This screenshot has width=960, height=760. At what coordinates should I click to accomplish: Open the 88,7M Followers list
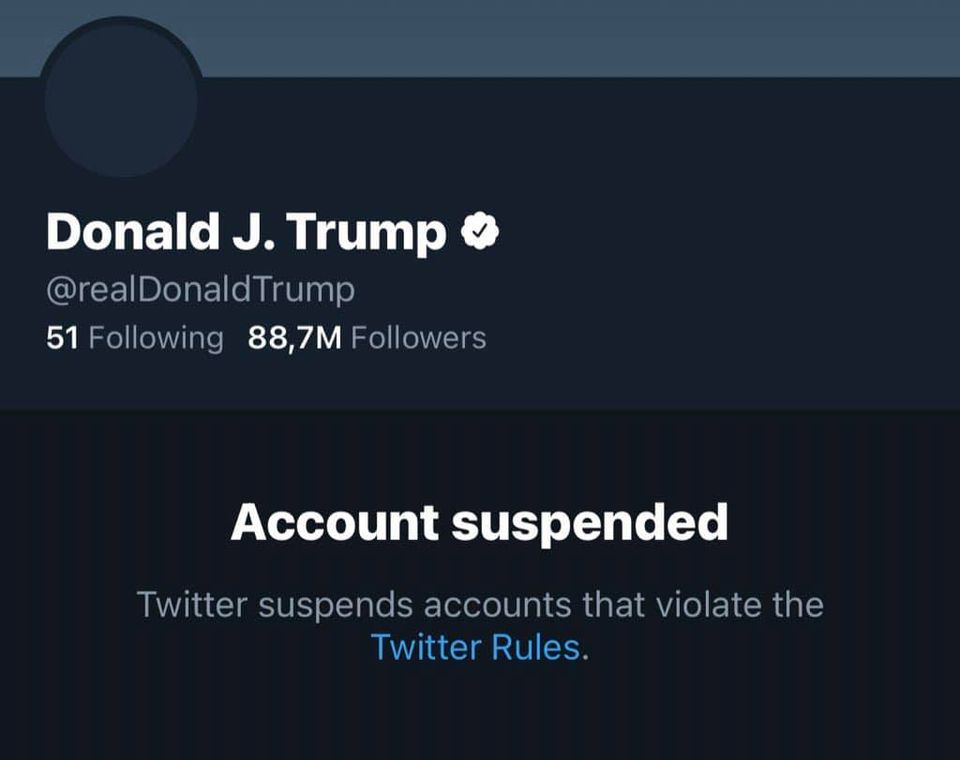367,338
